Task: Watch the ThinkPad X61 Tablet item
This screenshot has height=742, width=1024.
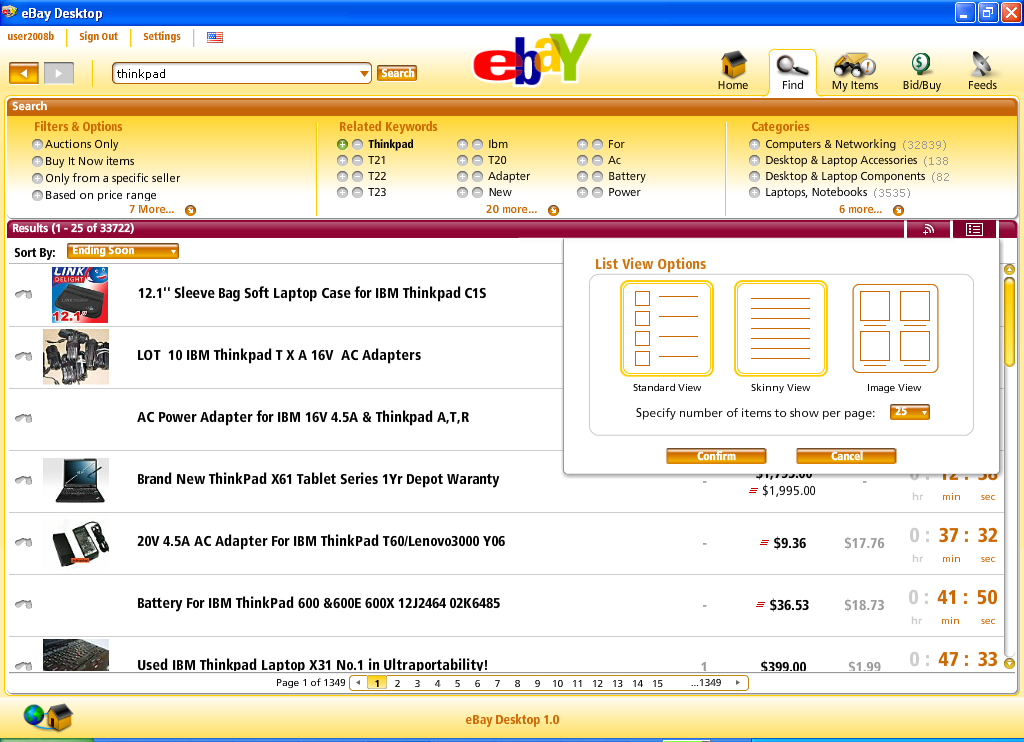Action: (24, 480)
